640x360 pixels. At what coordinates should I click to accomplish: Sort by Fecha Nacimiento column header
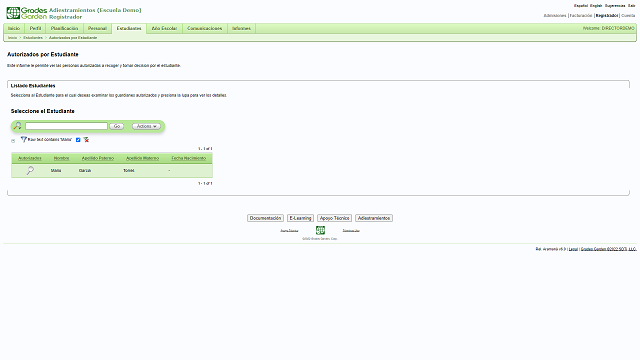tap(189, 158)
